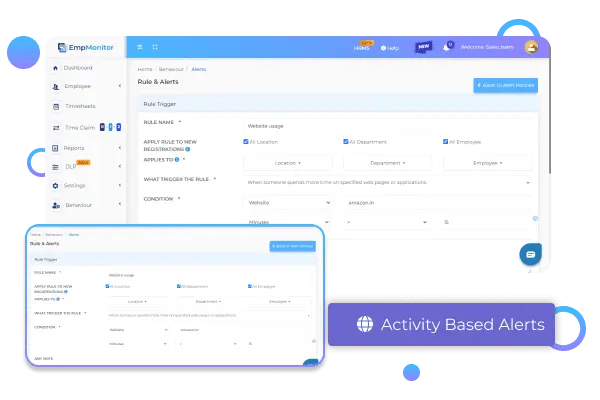Screen dimensions: 600x400
Task: Open the Help link in header
Action: tap(390, 48)
